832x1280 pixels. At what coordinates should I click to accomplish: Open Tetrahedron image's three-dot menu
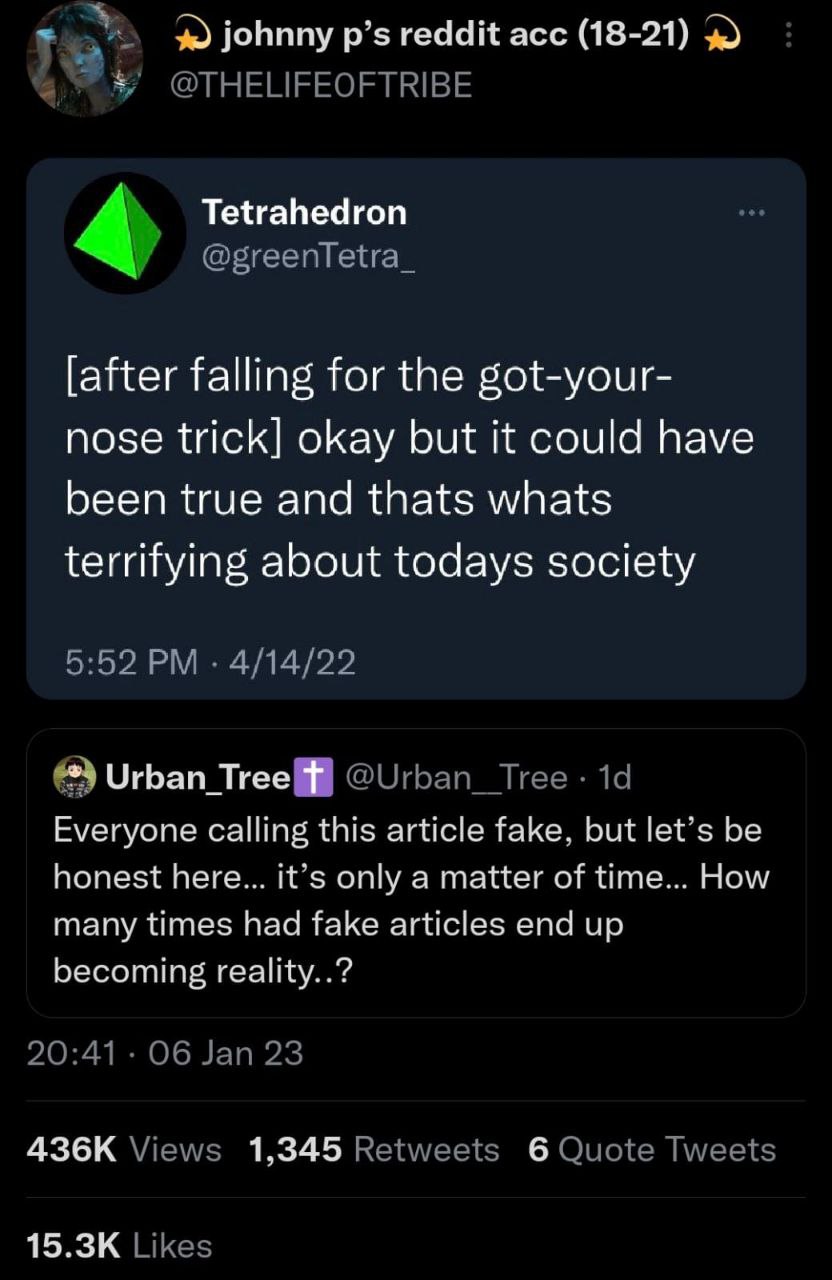pyautogui.click(x=751, y=213)
